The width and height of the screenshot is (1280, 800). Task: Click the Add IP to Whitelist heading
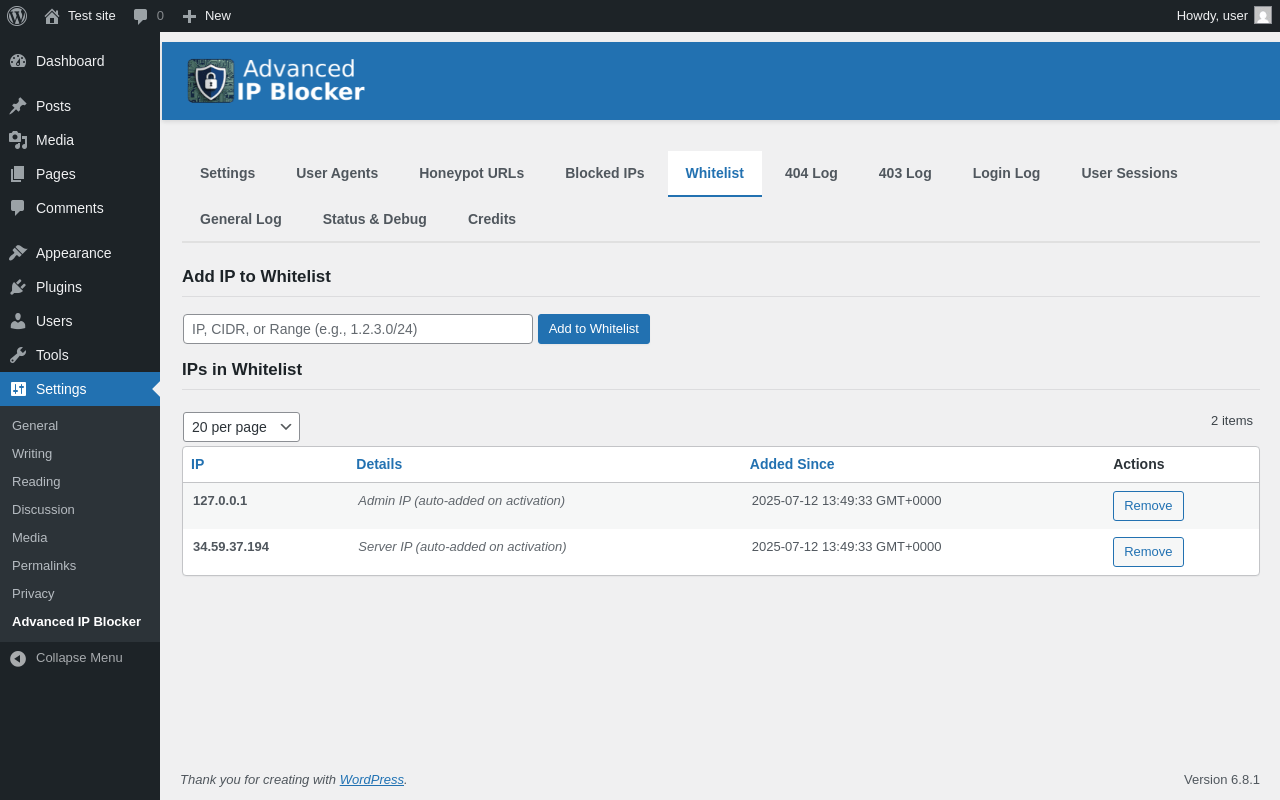(x=256, y=277)
